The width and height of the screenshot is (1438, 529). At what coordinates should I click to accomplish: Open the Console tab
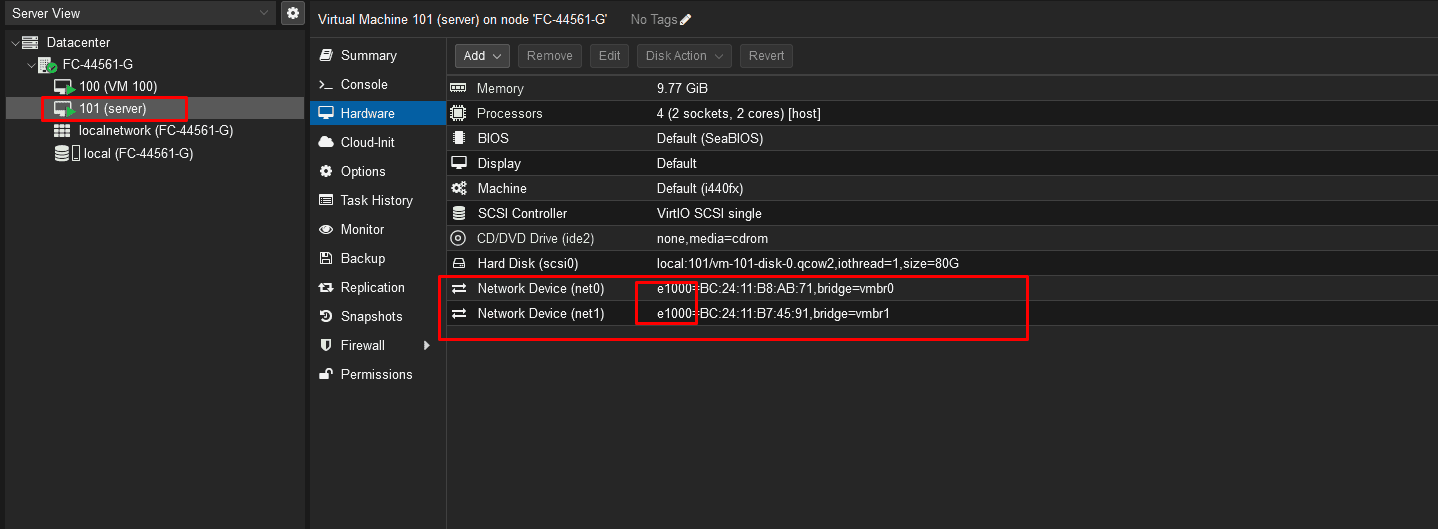378,84
